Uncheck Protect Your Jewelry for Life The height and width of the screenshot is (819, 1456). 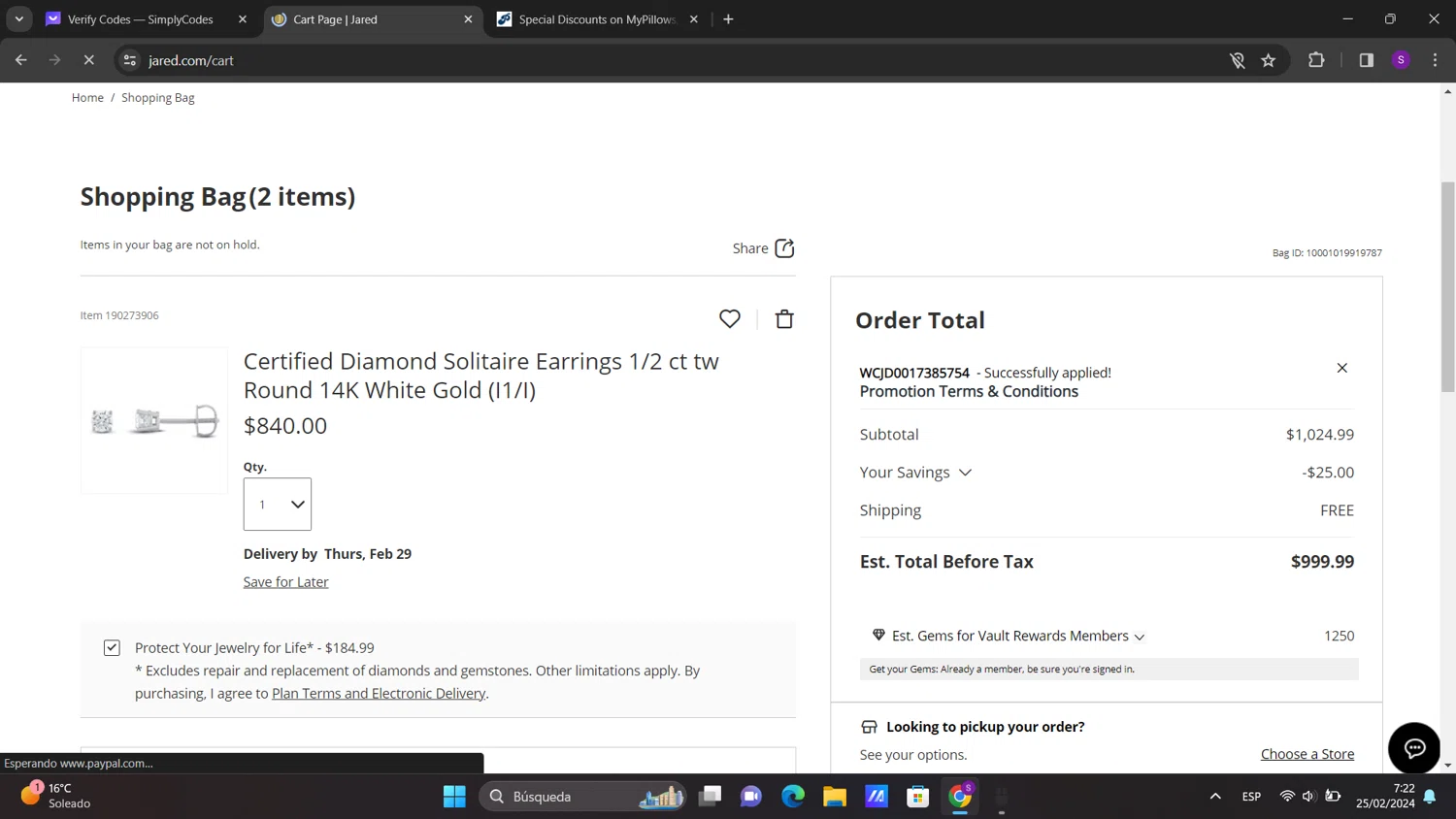pos(112,647)
